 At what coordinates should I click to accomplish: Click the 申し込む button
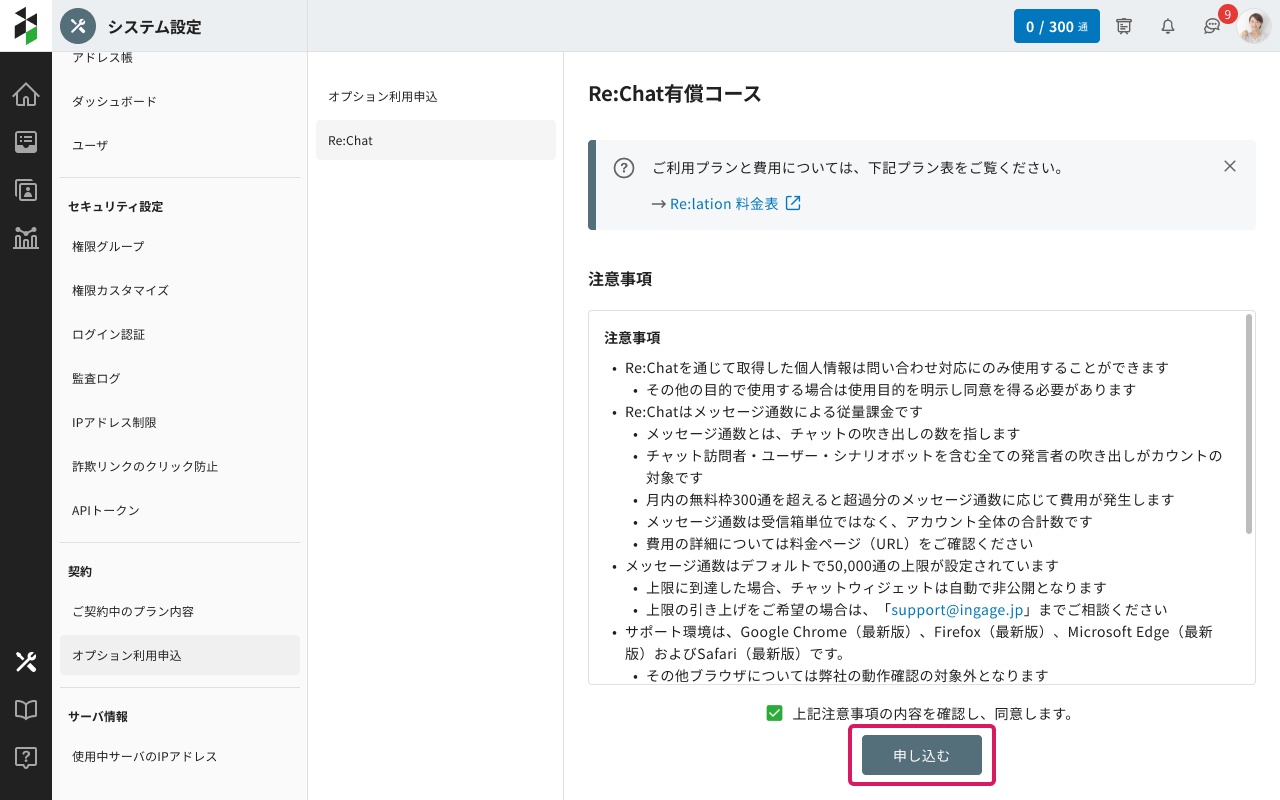(x=922, y=755)
